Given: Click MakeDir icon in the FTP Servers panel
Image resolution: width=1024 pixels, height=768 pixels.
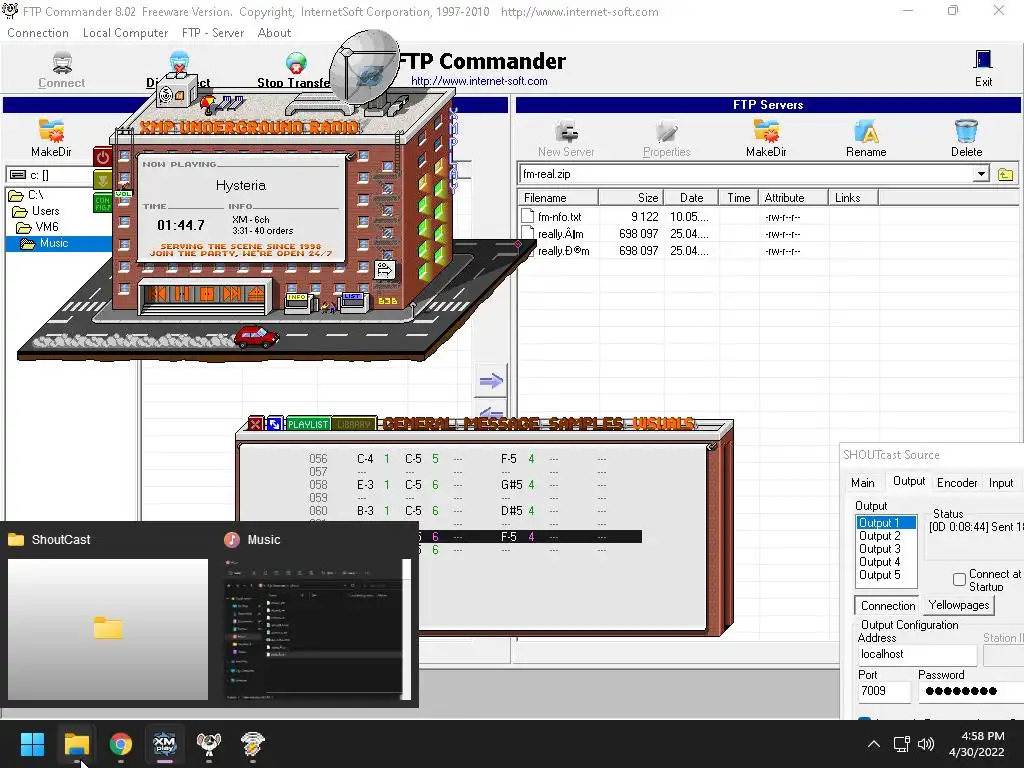Looking at the screenshot, I should [x=766, y=131].
